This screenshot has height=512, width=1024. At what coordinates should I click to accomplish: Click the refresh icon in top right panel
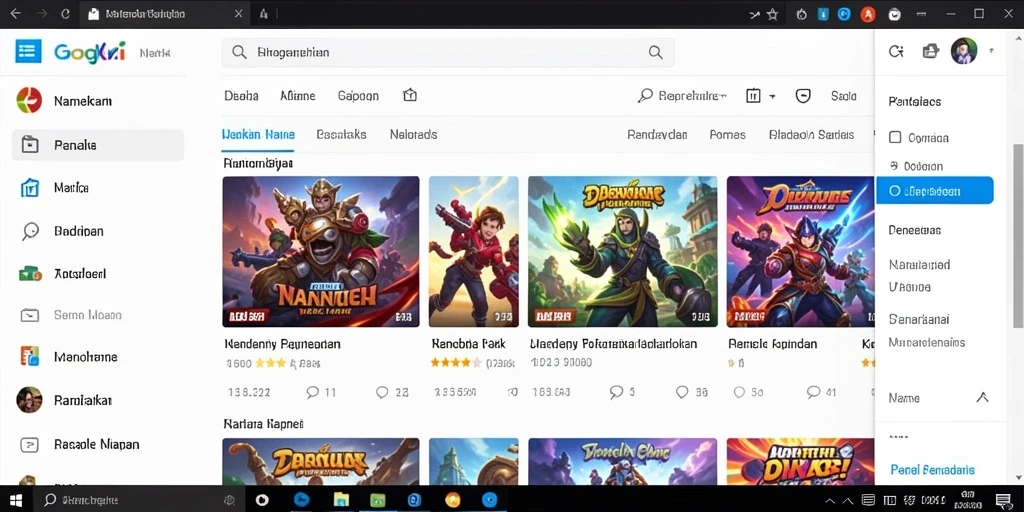tap(896, 52)
